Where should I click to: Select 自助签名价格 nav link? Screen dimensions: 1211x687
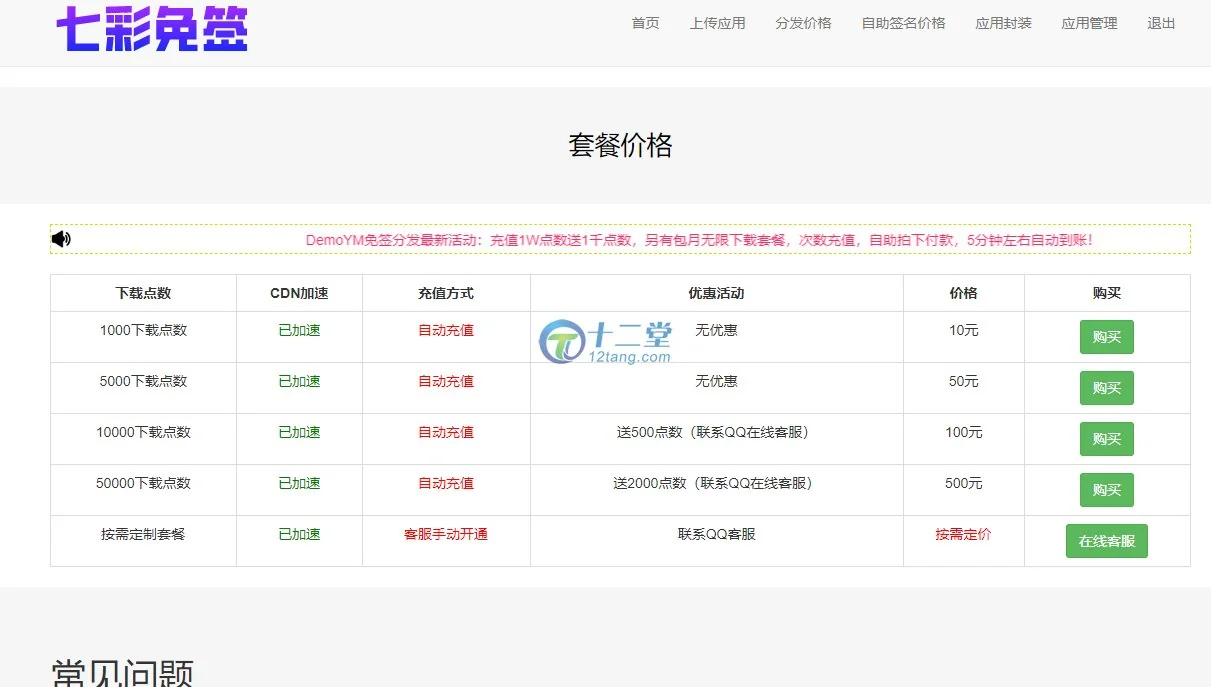pyautogui.click(x=903, y=23)
